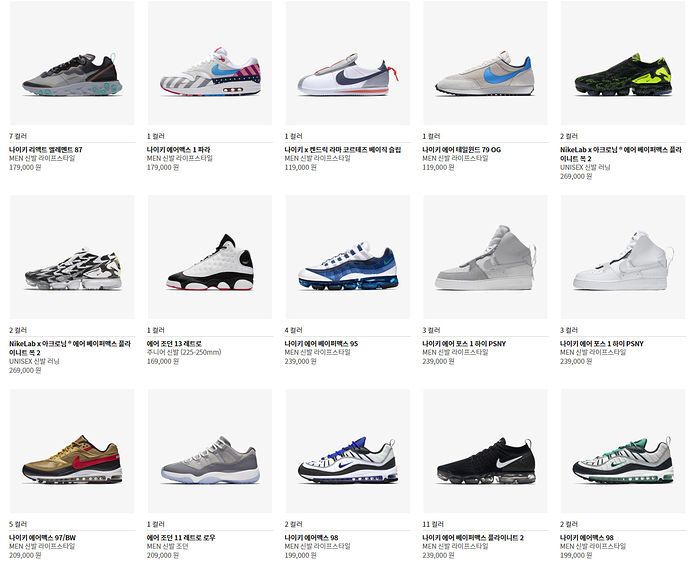Select the black VaporMax Flyknit 2 shoe image
Image resolution: width=700 pixels, height=582 pixels.
tap(485, 451)
